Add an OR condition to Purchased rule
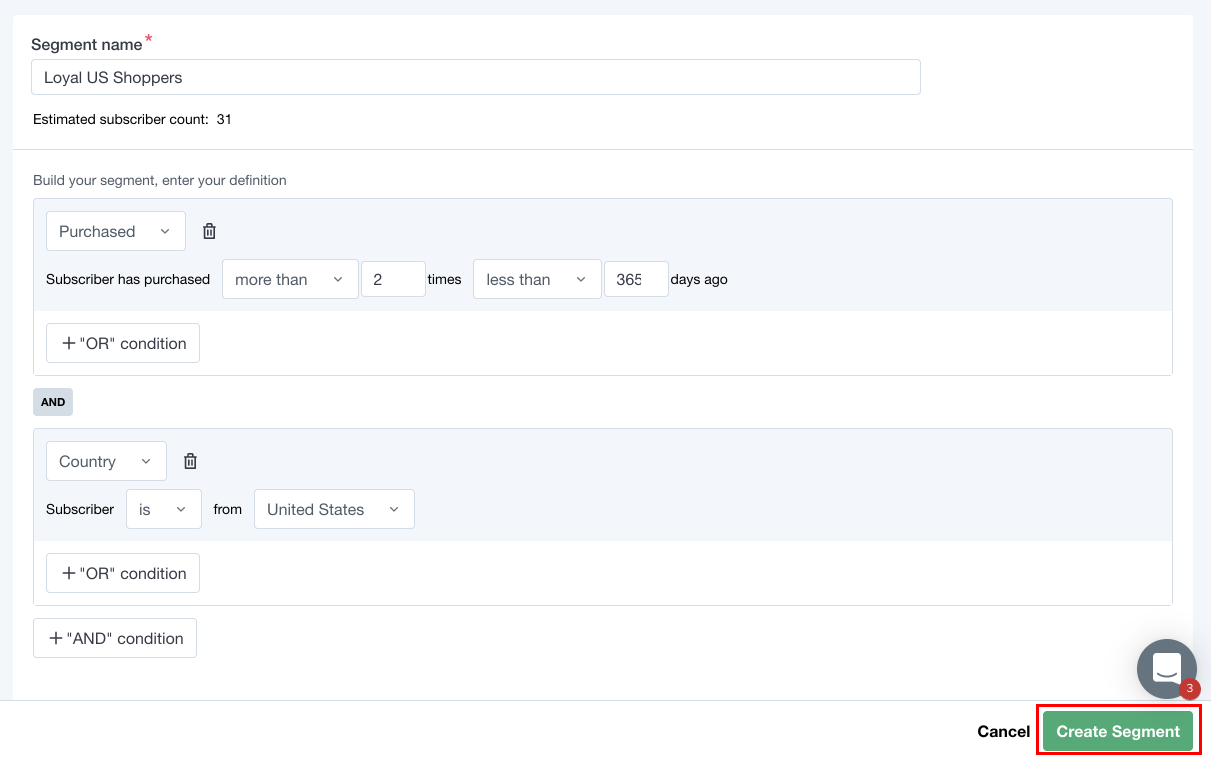The image size is (1211, 760). click(122, 342)
